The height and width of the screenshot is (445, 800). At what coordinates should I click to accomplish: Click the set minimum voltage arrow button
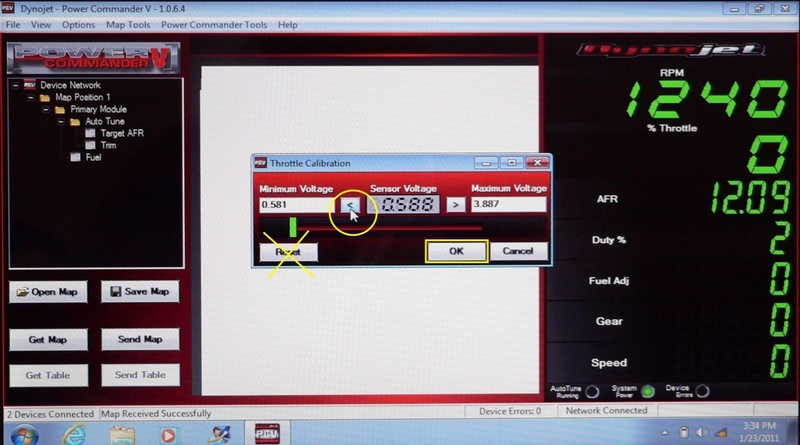(x=350, y=204)
